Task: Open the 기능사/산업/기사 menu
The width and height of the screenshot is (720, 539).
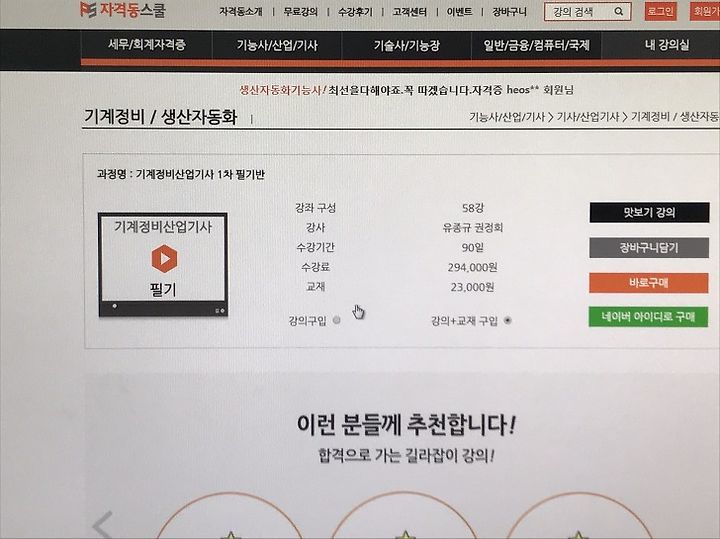Action: pos(277,45)
